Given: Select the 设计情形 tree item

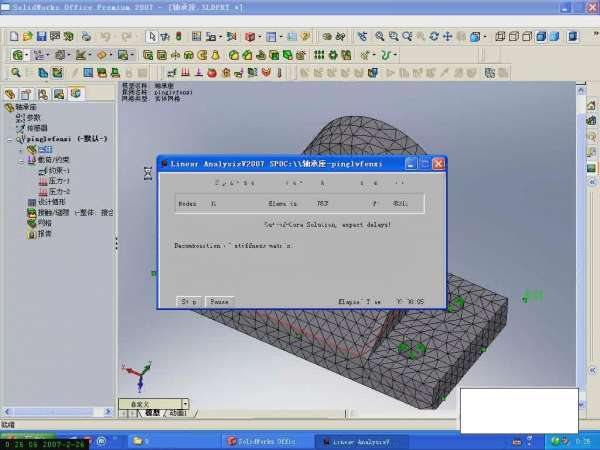Looking at the screenshot, I should click(x=47, y=202).
